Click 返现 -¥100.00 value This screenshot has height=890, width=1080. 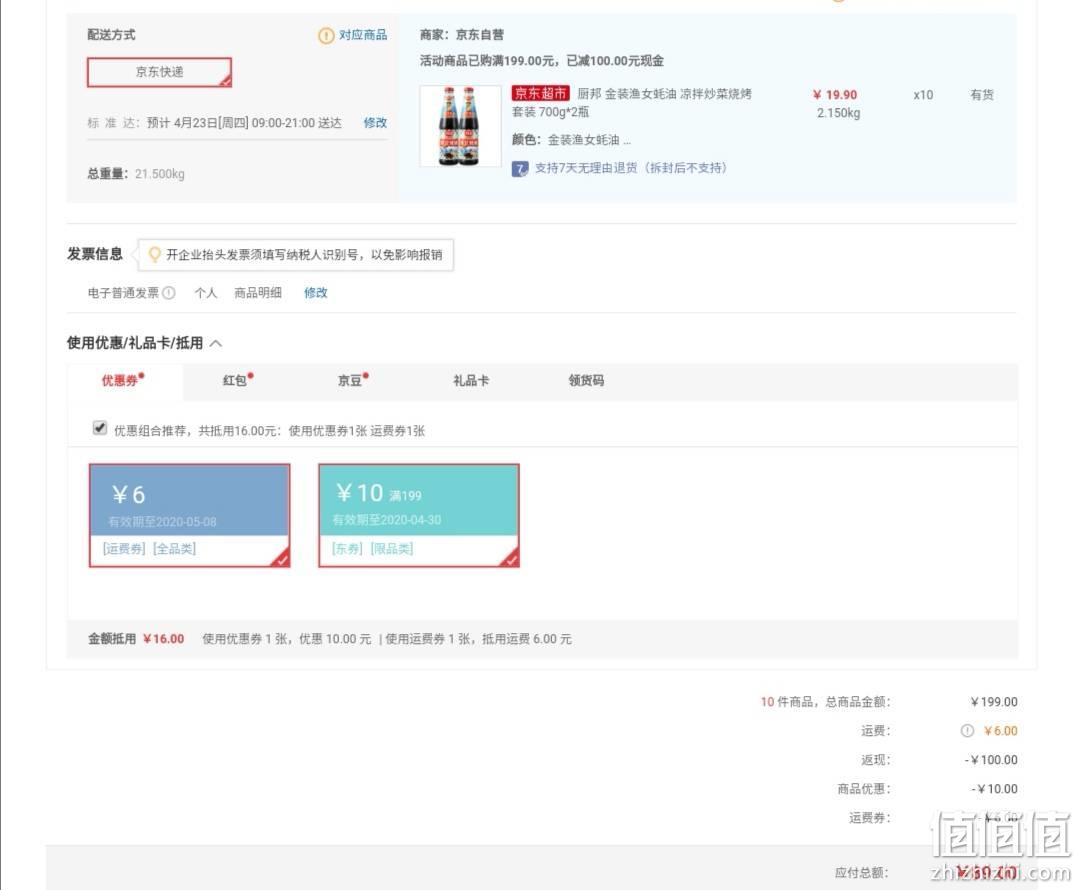(991, 760)
